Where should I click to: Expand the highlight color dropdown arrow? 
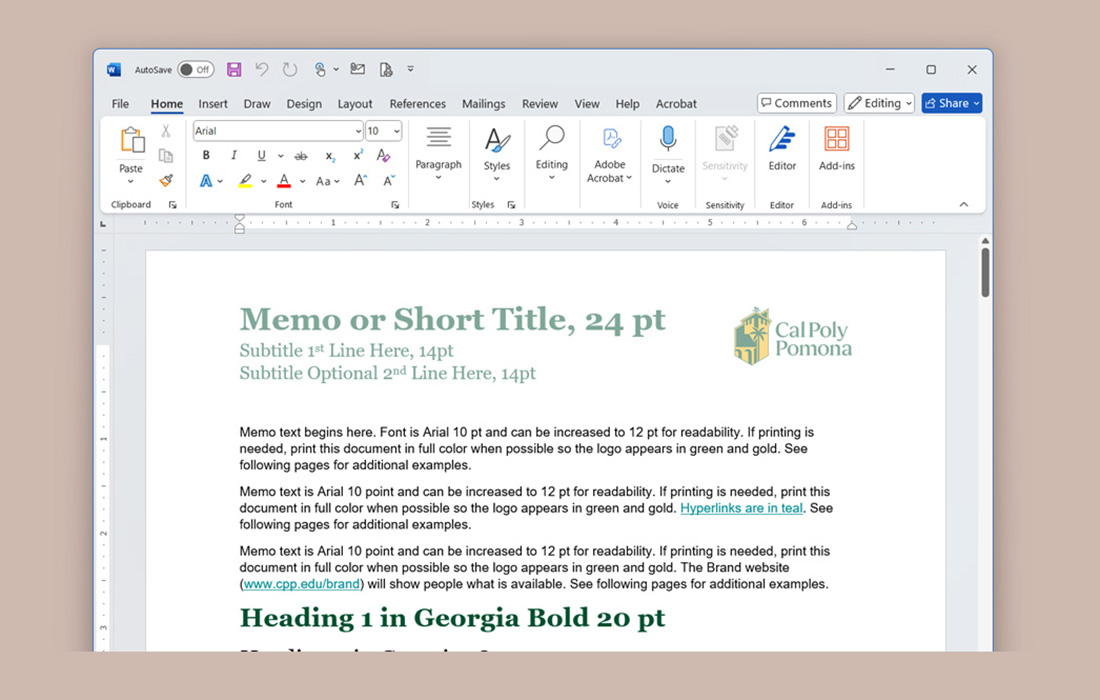pos(263,181)
